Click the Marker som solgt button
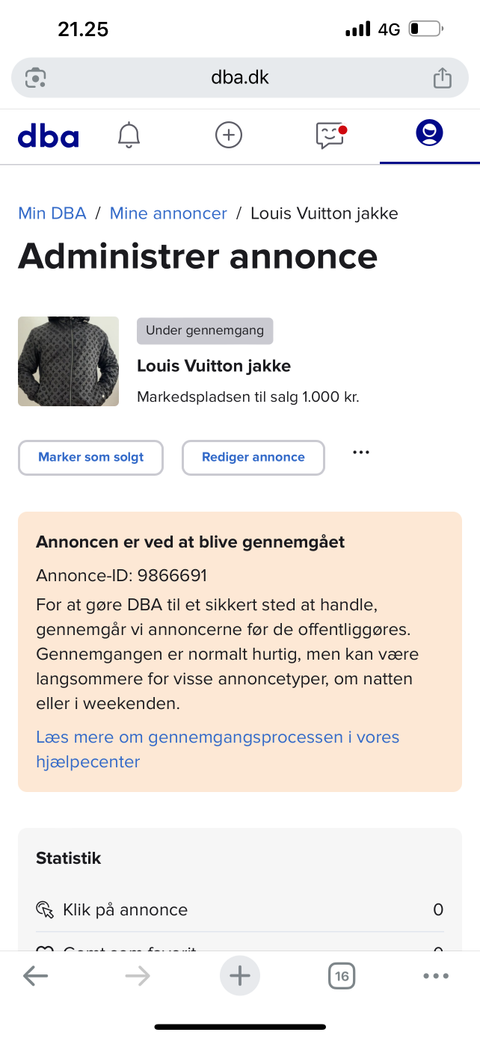Viewport: 480px width, 1039px height. (x=91, y=457)
